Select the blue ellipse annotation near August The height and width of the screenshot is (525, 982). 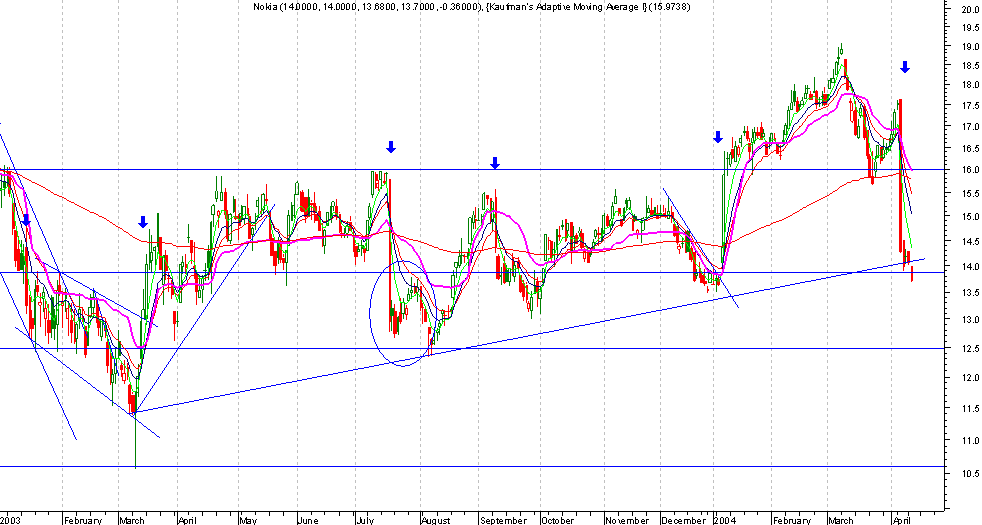point(403,313)
